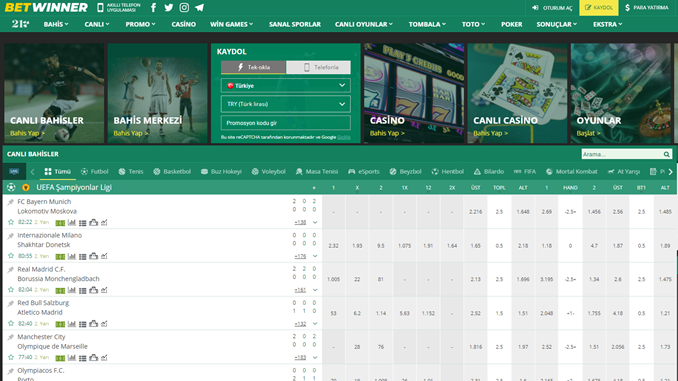Open the CANLI CASİNO banner

(517, 93)
